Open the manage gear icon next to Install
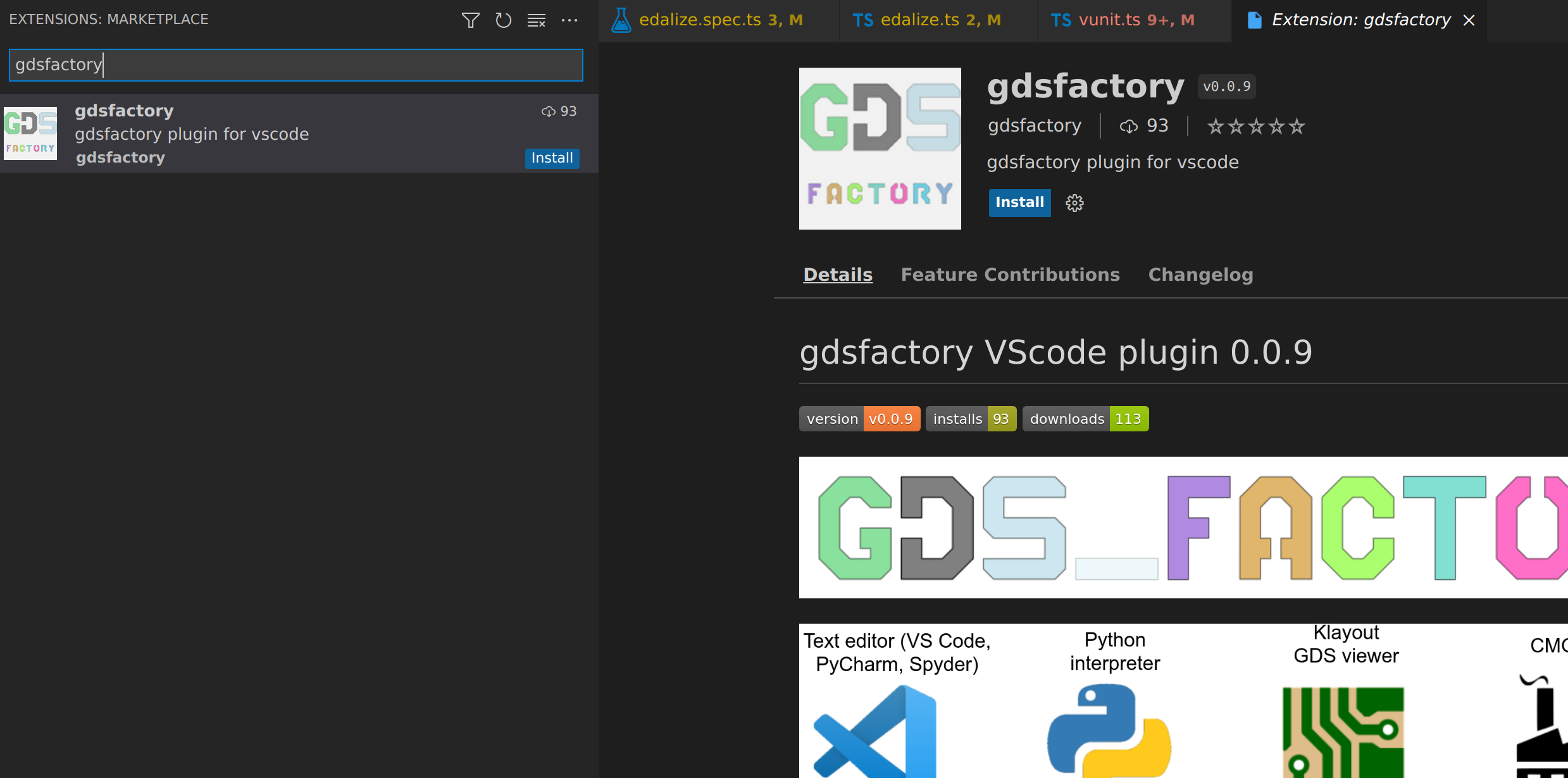Image resolution: width=1568 pixels, height=778 pixels. pos(1074,203)
